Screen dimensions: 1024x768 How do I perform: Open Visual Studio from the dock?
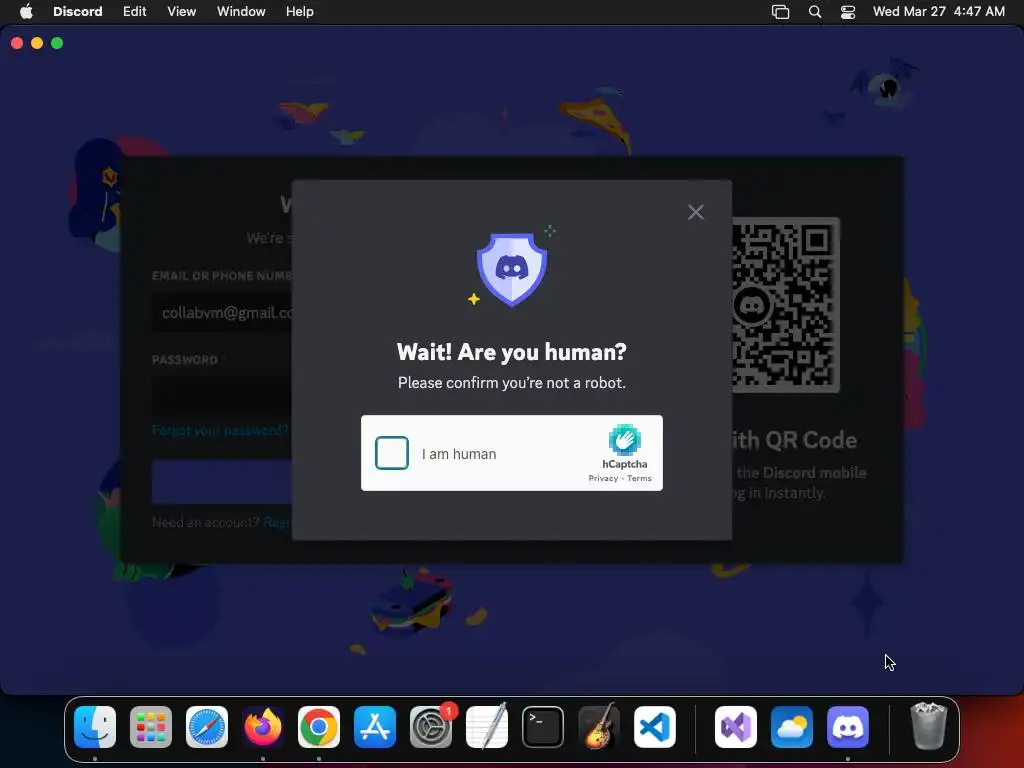[736, 727]
